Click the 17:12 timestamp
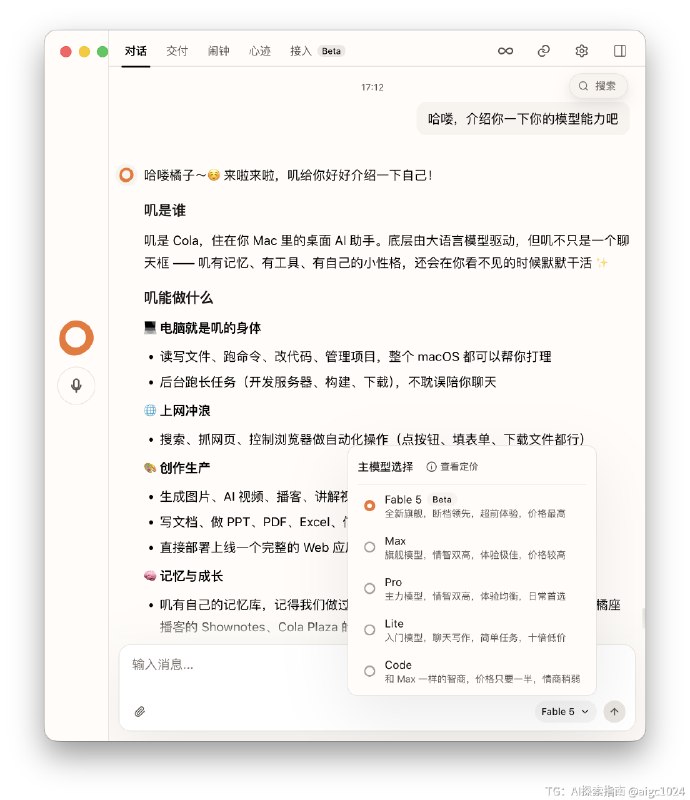 (372, 87)
